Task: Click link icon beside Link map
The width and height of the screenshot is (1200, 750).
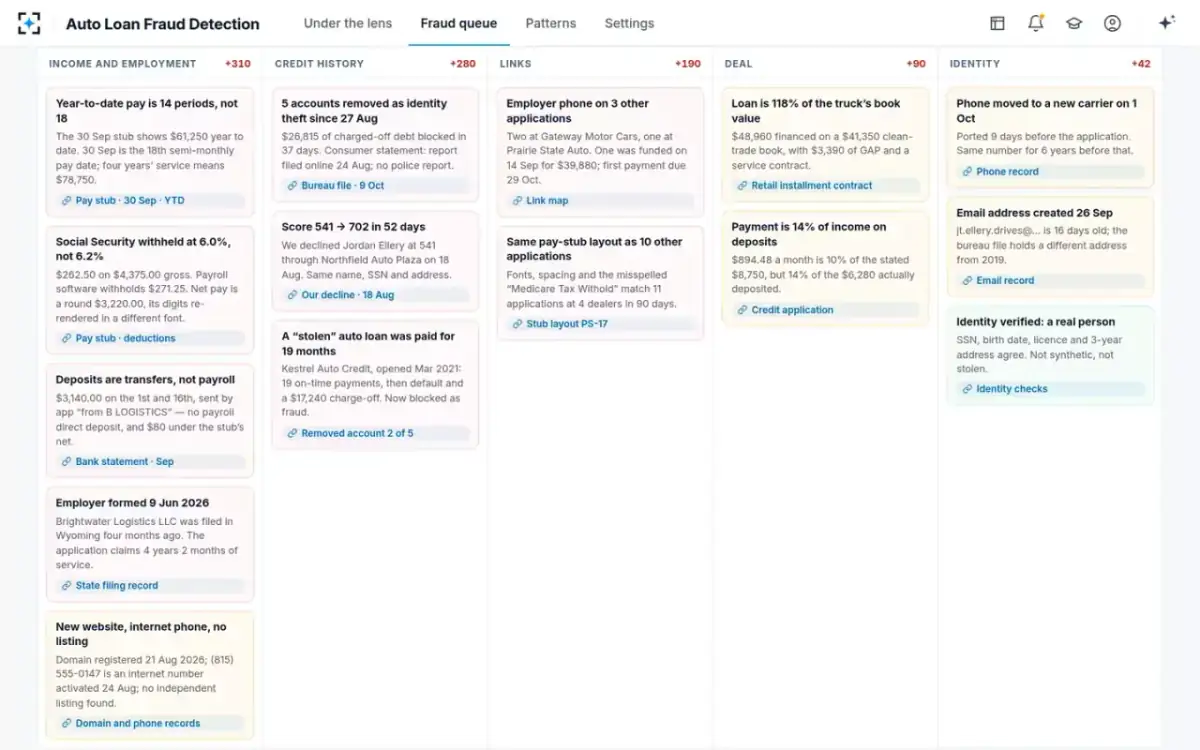Action: [517, 200]
